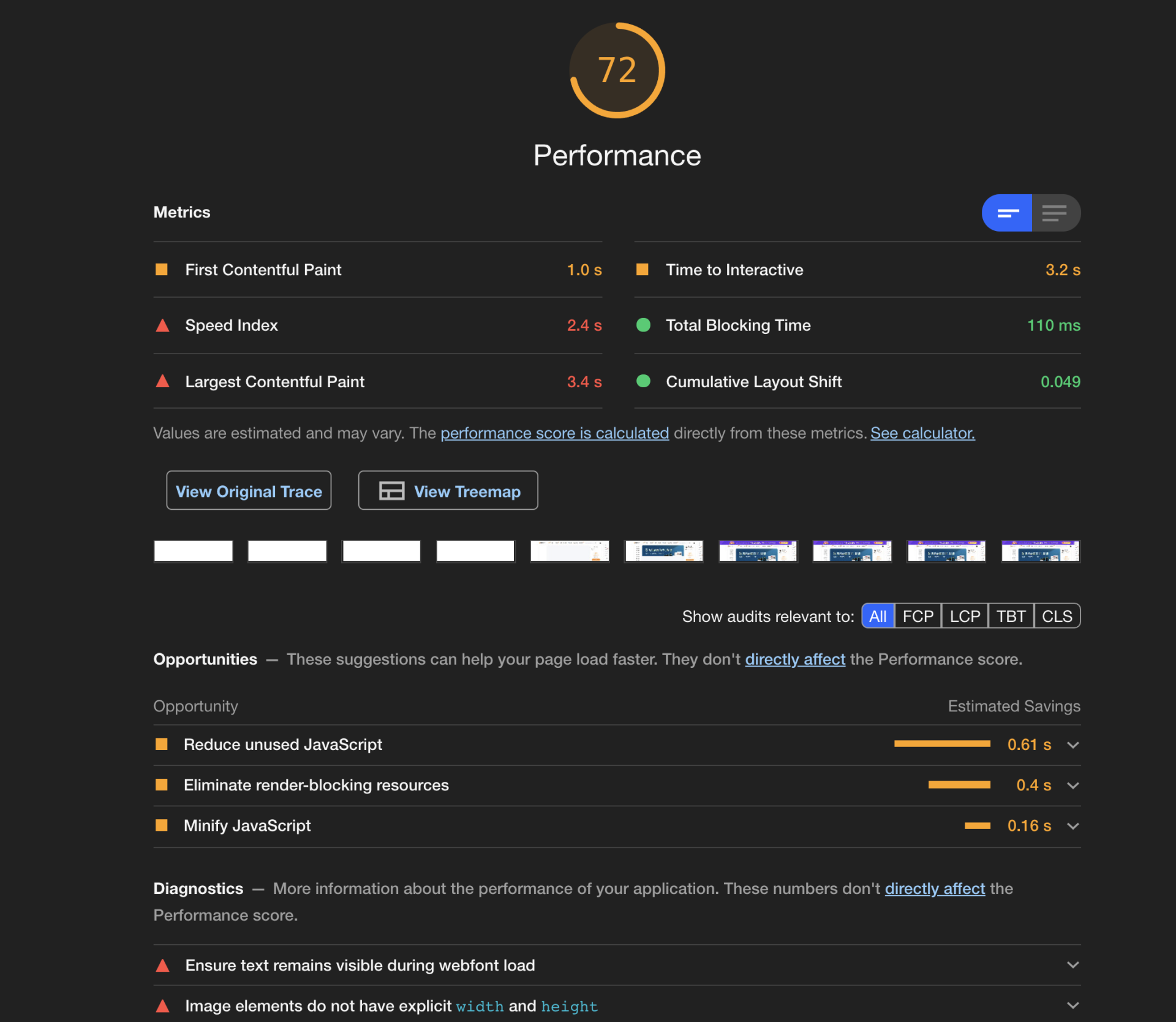
Task: Click the red triangle next to Largest Contentful Paint
Action: coord(162,381)
